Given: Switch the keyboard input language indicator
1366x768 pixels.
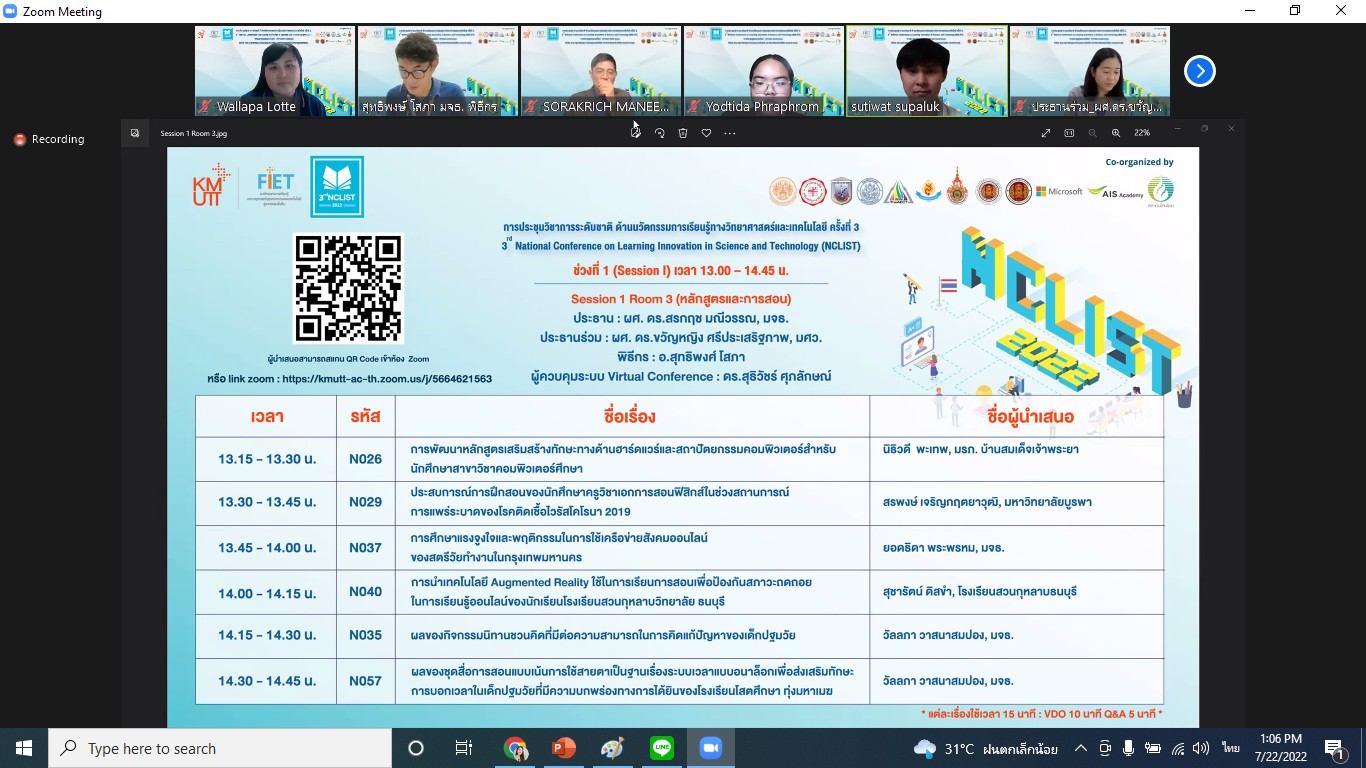Looking at the screenshot, I should pos(1230,749).
